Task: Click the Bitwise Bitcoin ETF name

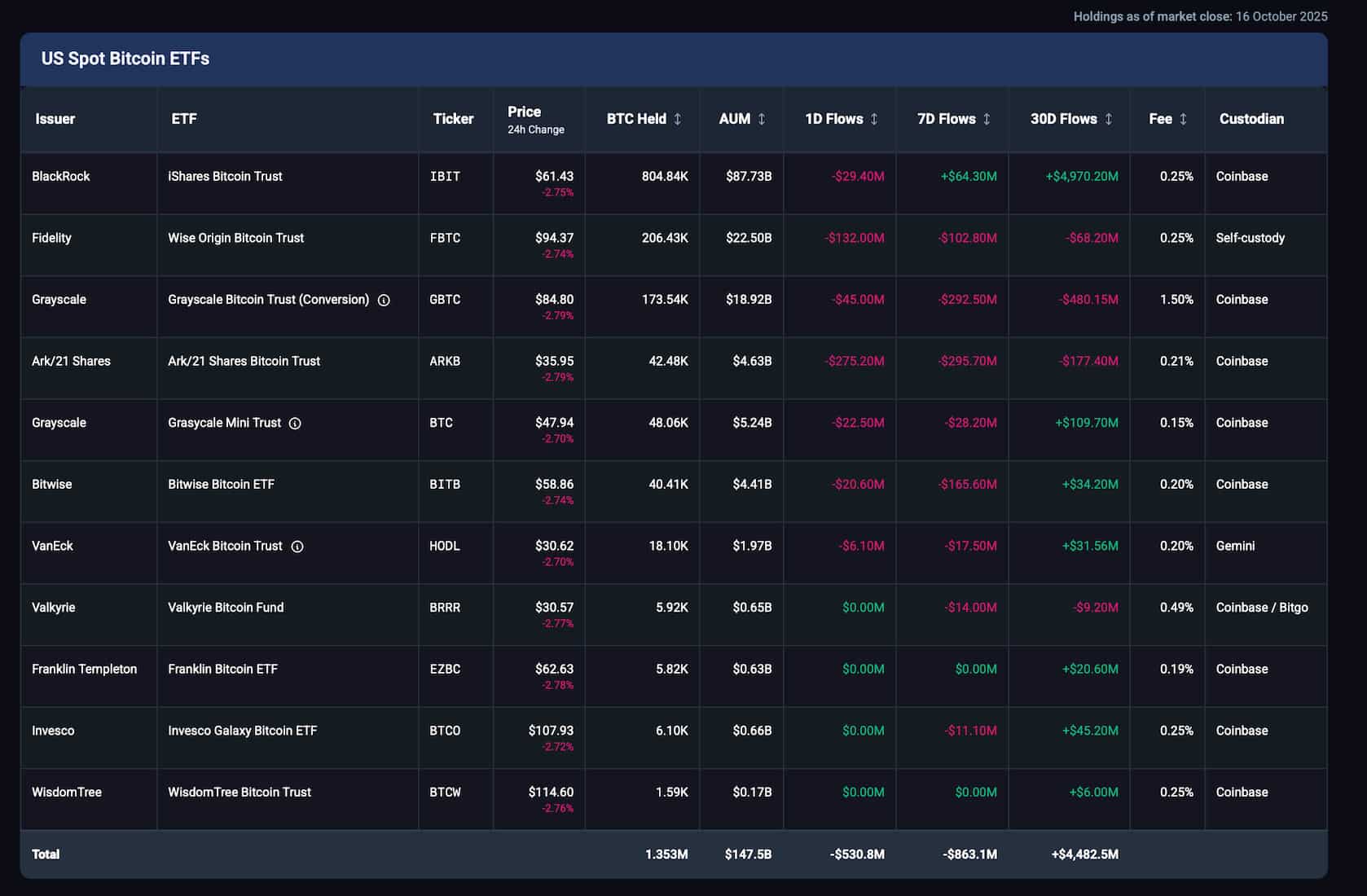Action: tap(221, 485)
